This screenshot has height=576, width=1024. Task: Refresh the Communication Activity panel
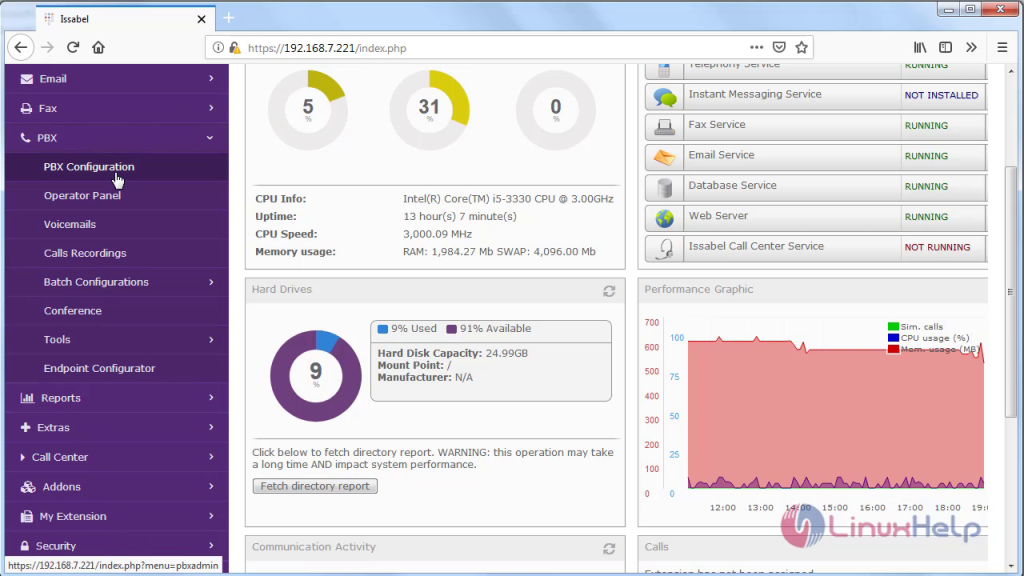(609, 549)
